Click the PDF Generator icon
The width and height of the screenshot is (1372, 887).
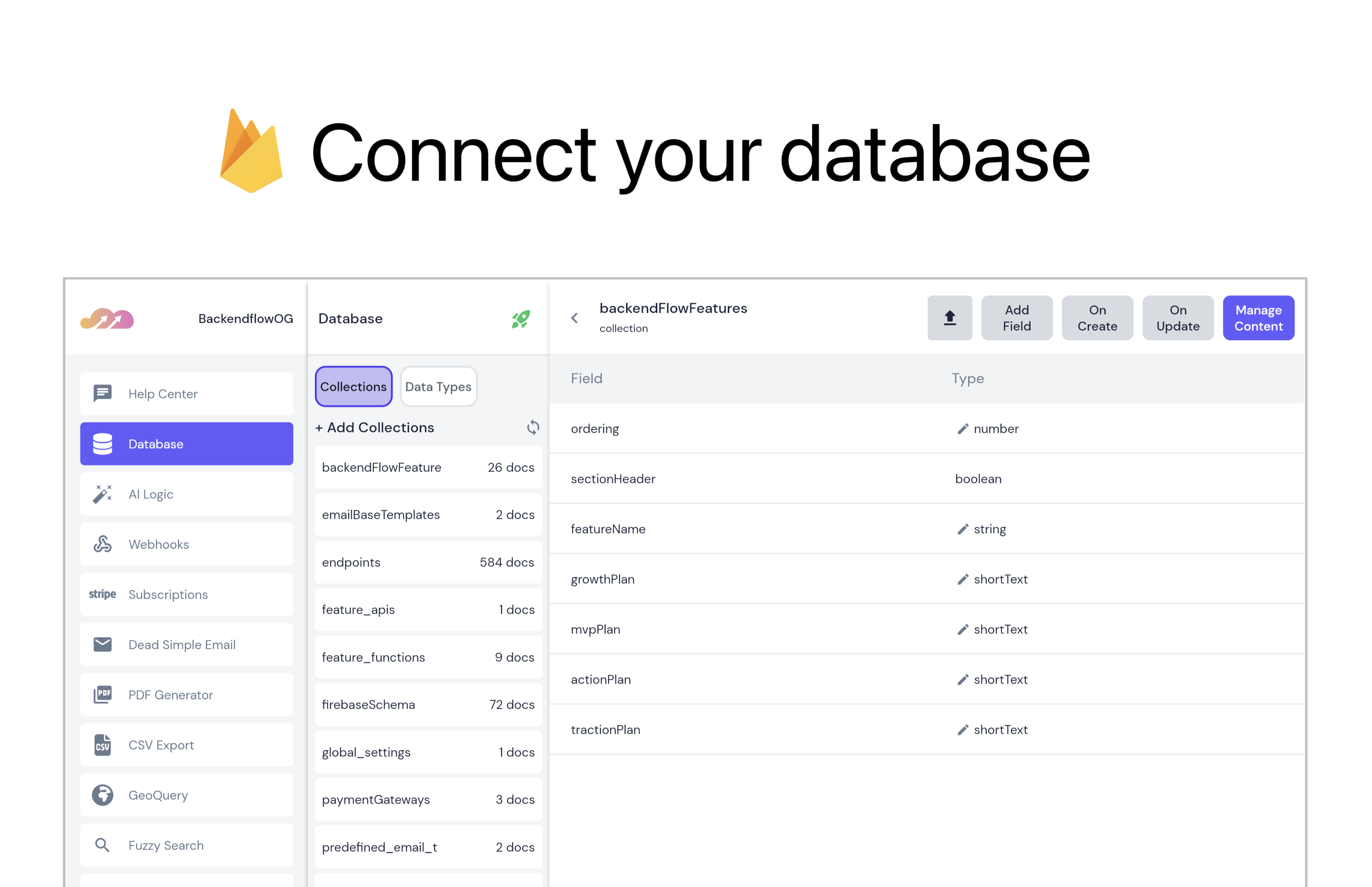102,694
